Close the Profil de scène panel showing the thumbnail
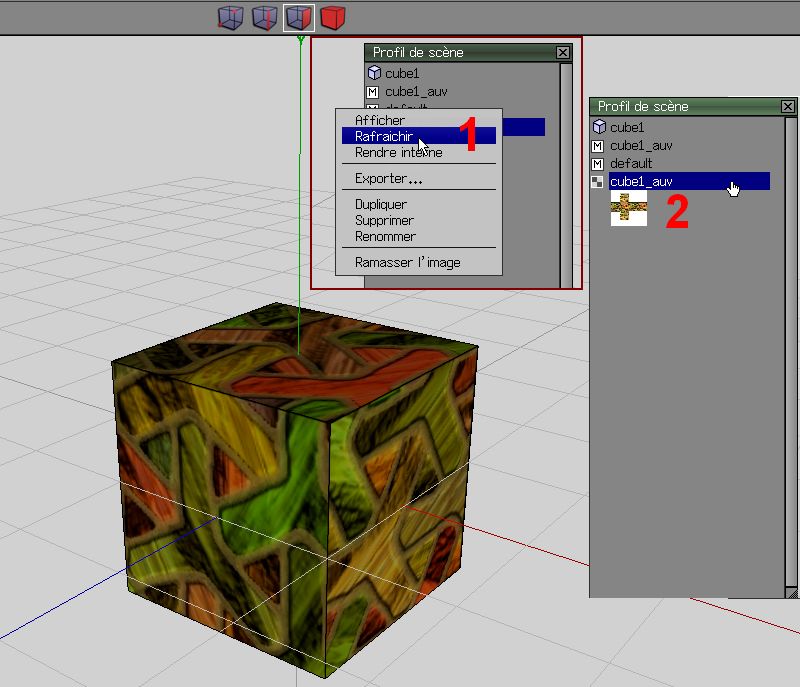Screen dimensions: 800x687 [788, 106]
